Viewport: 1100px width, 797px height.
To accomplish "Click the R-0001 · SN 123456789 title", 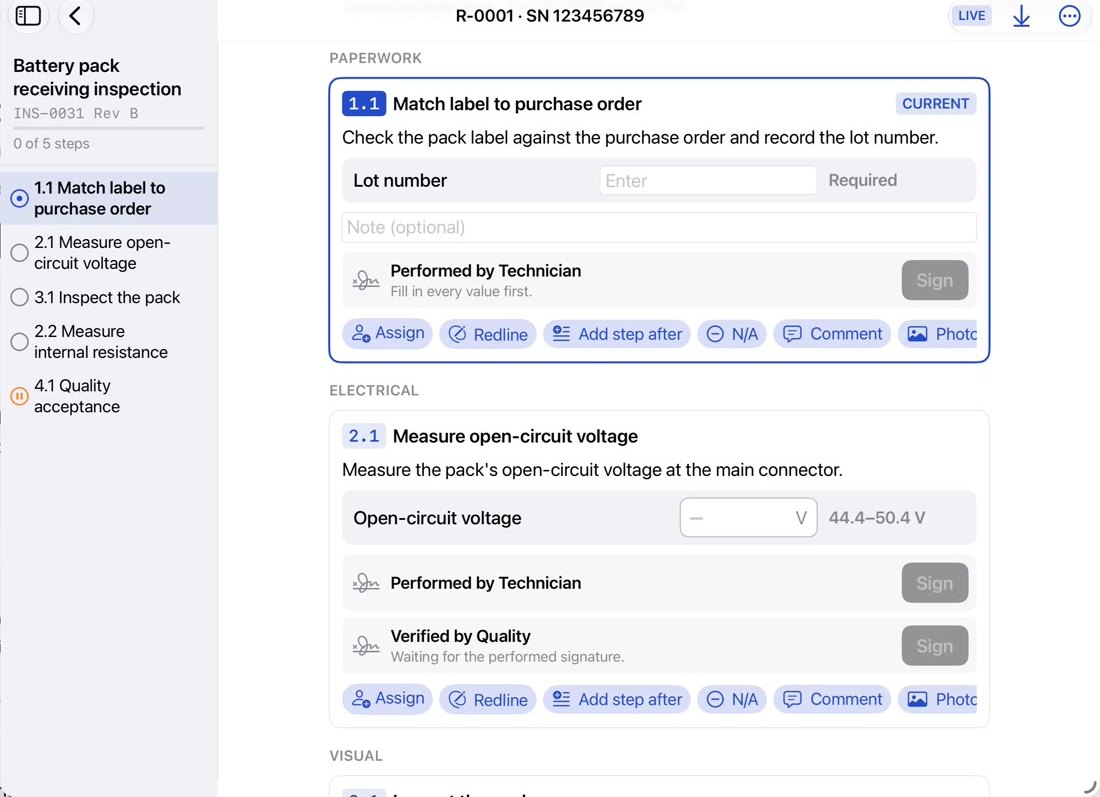I will point(549,15).
